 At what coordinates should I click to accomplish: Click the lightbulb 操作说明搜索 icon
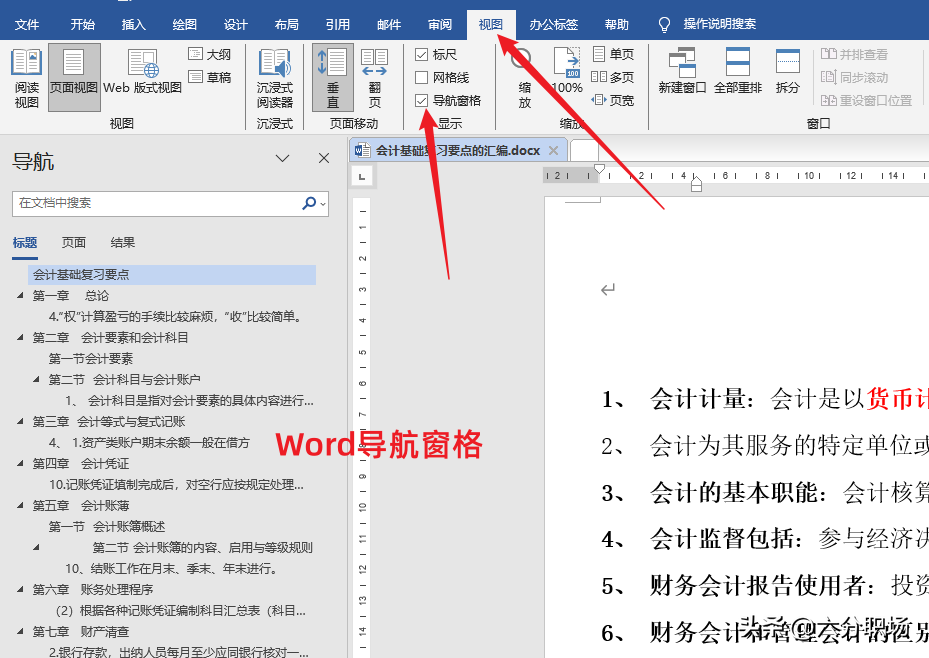(664, 24)
